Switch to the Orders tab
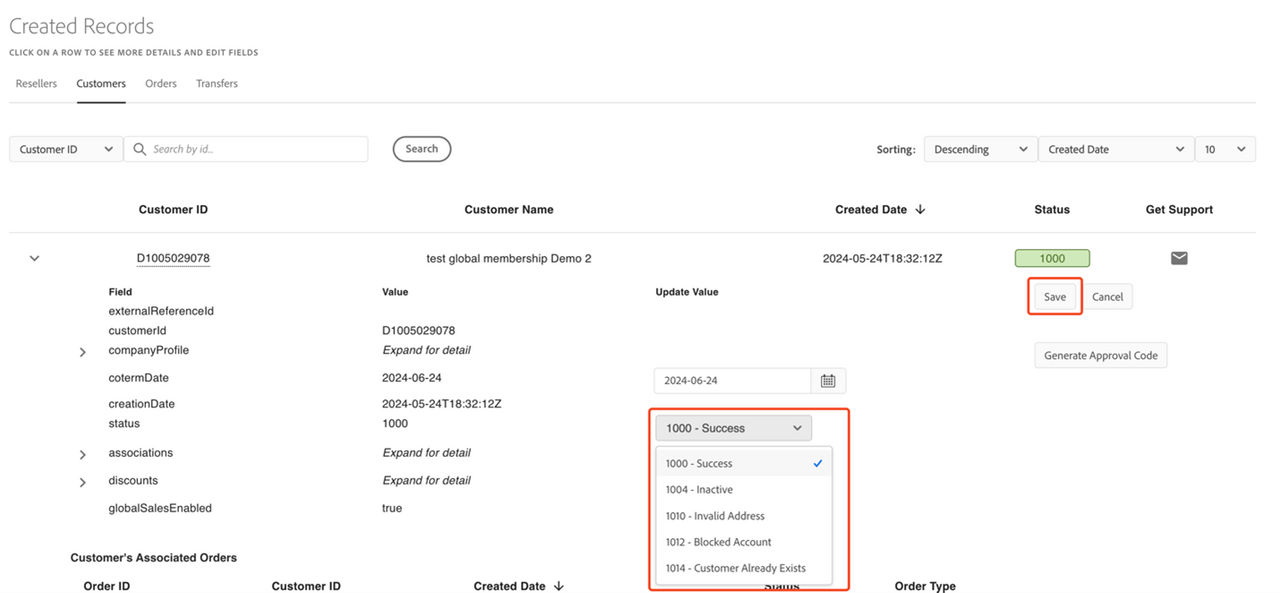 [x=161, y=84]
